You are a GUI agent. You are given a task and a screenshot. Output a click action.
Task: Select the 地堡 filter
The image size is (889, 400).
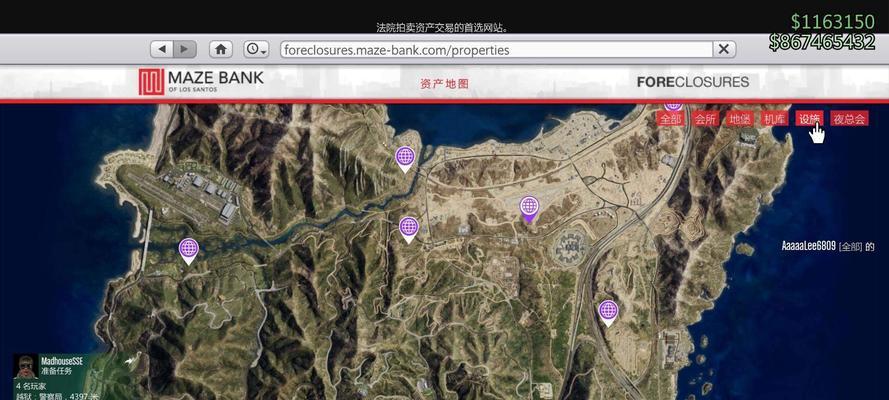[x=740, y=118]
